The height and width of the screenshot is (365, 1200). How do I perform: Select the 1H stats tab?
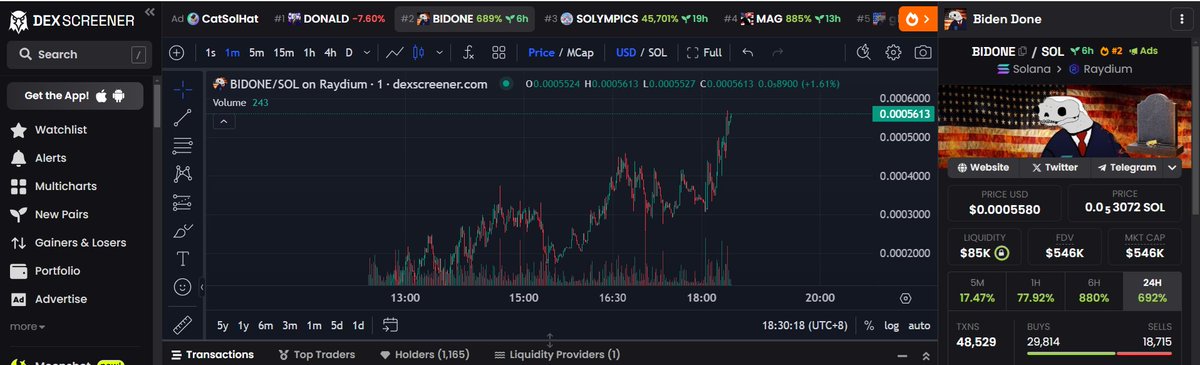pos(1036,290)
